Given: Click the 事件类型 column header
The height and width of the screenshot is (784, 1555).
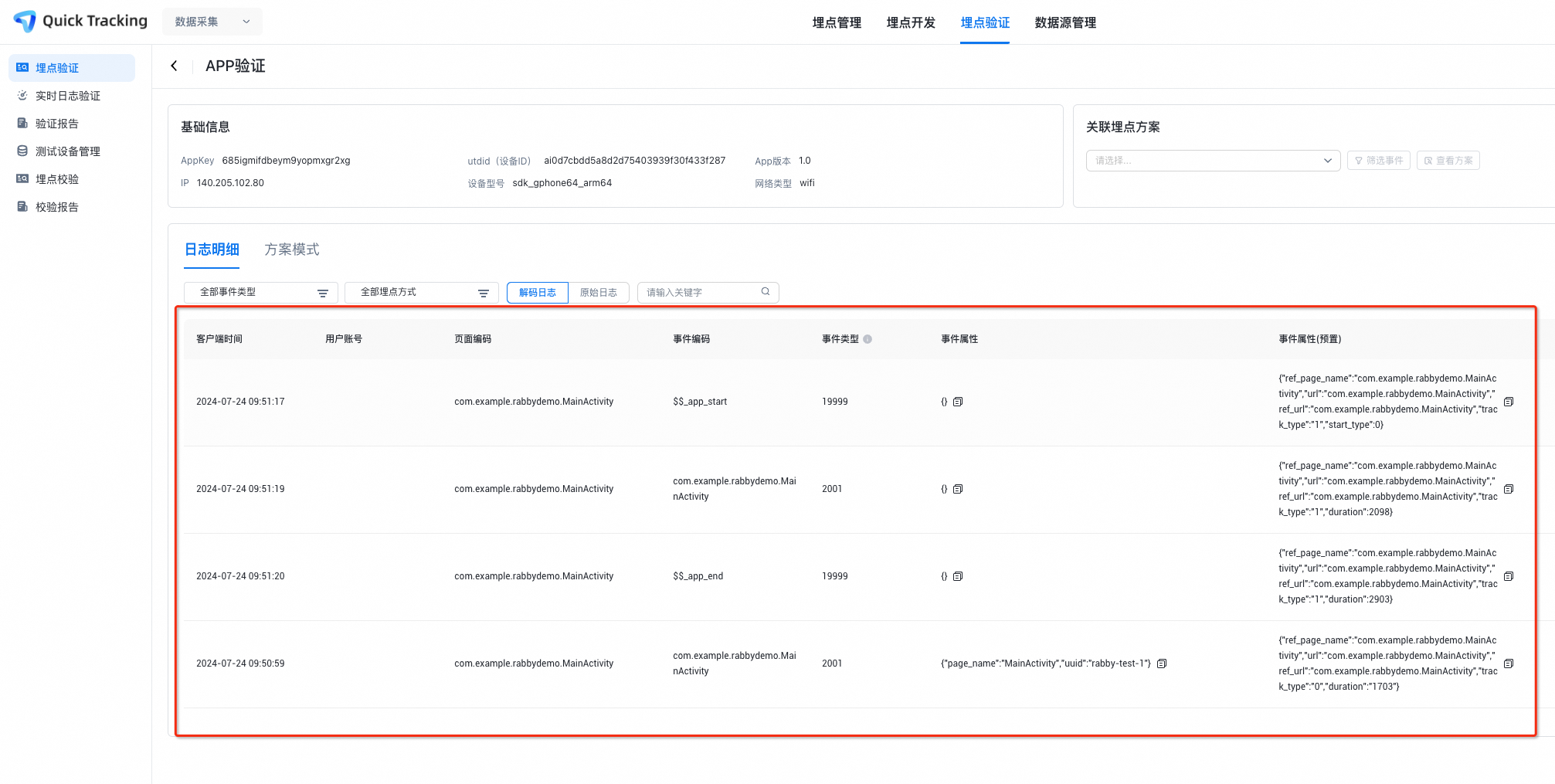Looking at the screenshot, I should (x=840, y=339).
